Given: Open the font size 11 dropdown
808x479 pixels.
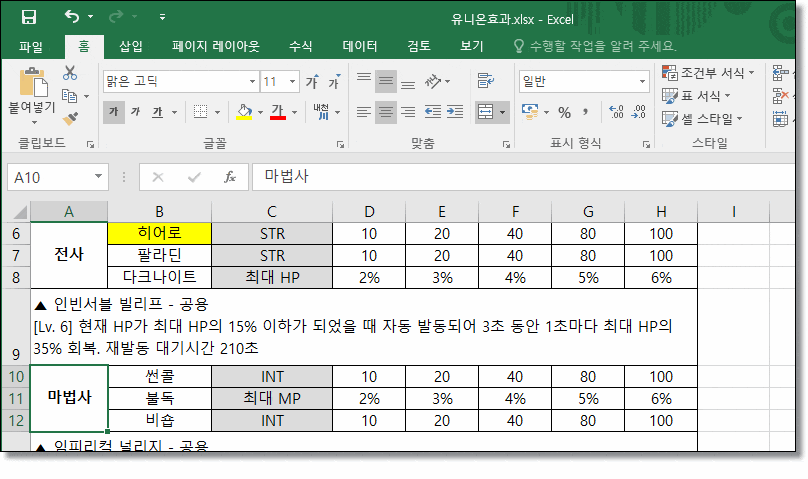Looking at the screenshot, I should [x=292, y=81].
